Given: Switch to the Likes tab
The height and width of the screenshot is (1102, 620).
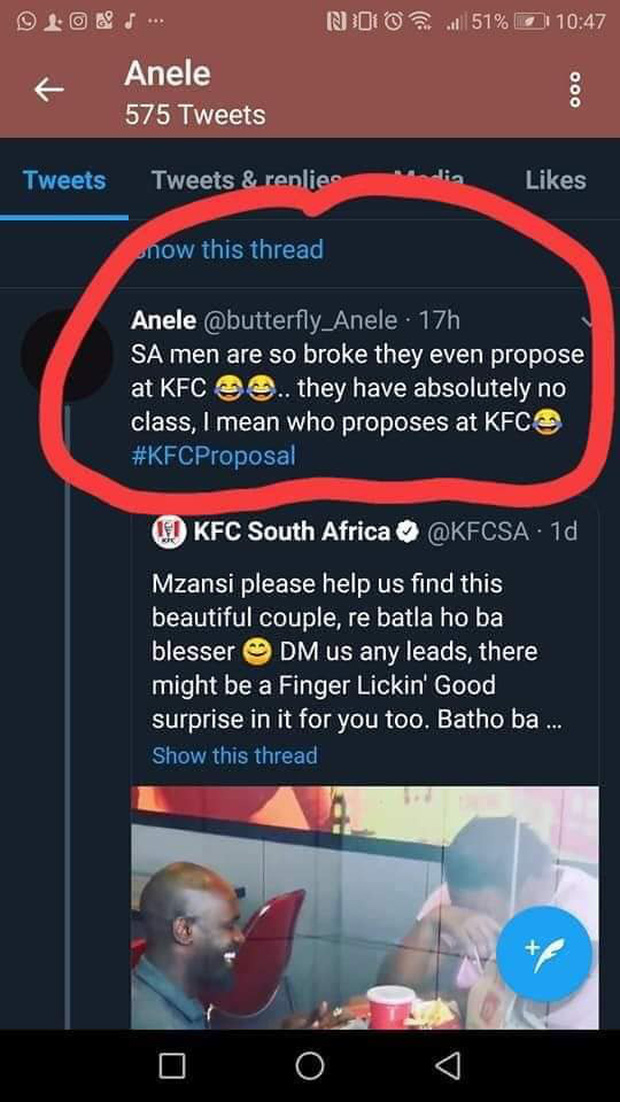Looking at the screenshot, I should [x=555, y=180].
